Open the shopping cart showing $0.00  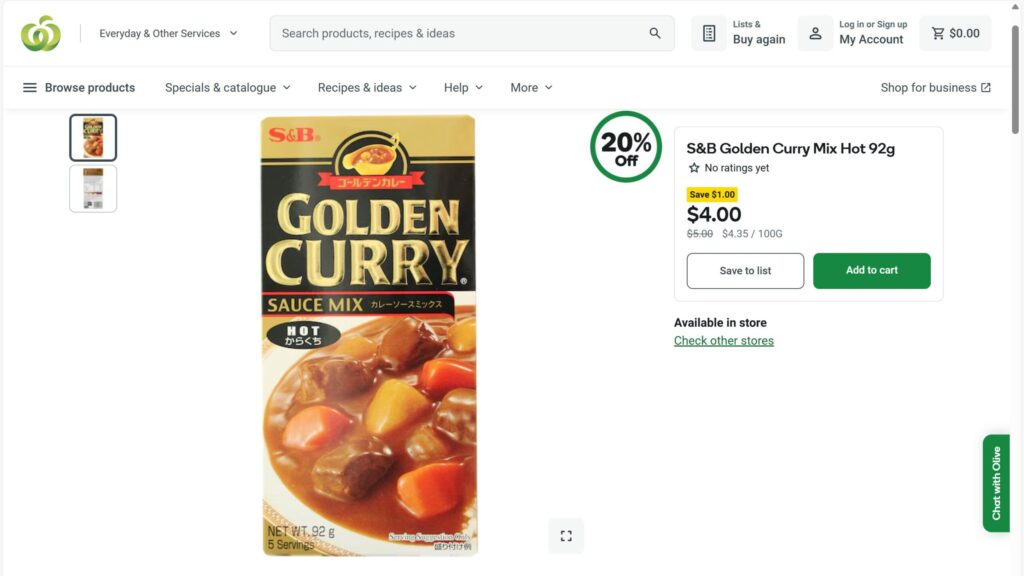[955, 33]
